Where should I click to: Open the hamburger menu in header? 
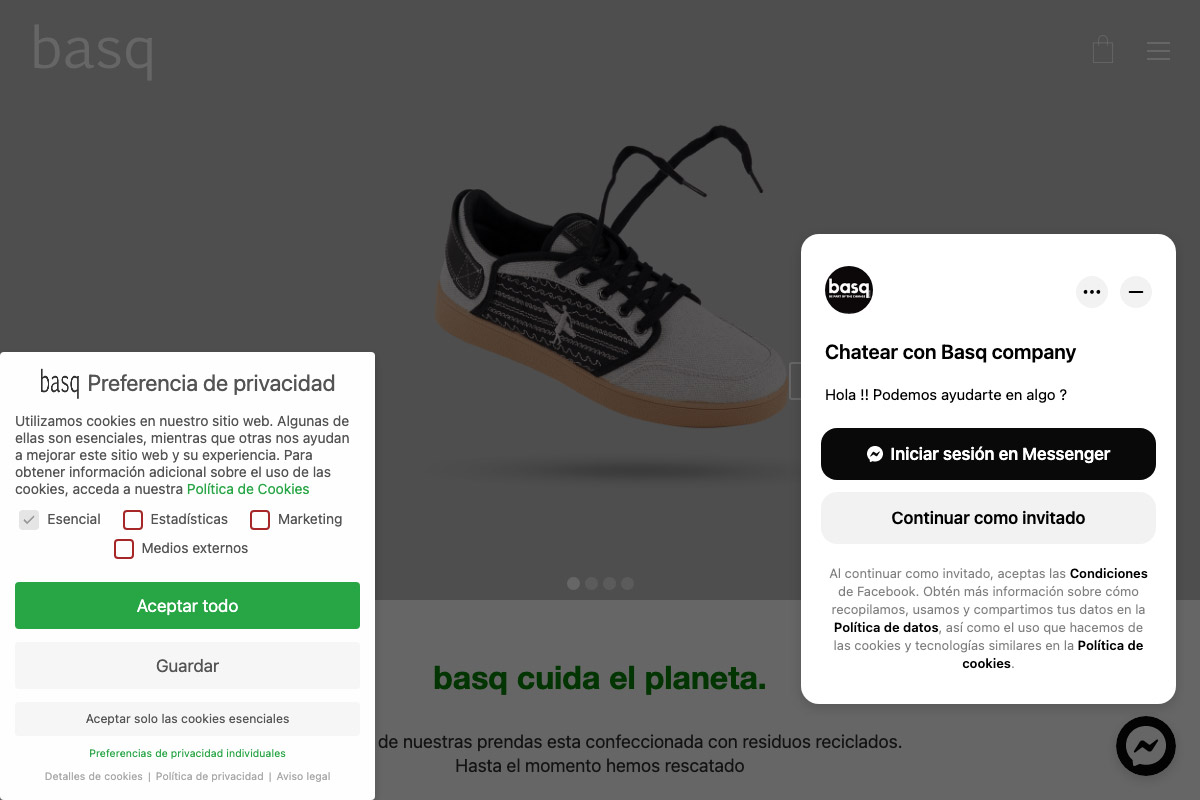pos(1158,51)
